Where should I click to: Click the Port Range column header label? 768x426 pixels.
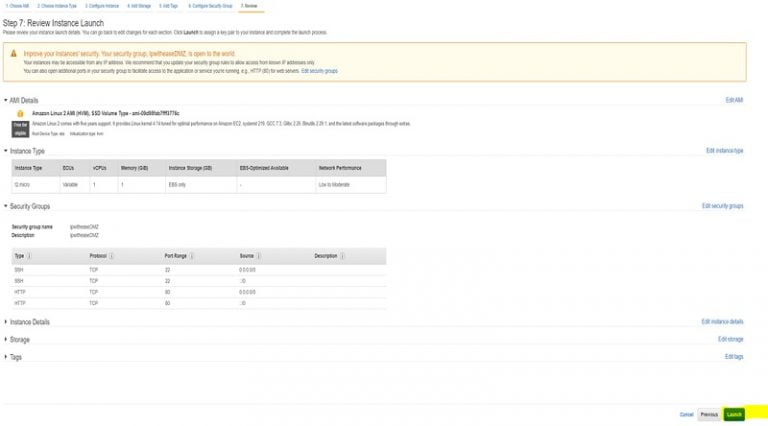pyautogui.click(x=175, y=256)
